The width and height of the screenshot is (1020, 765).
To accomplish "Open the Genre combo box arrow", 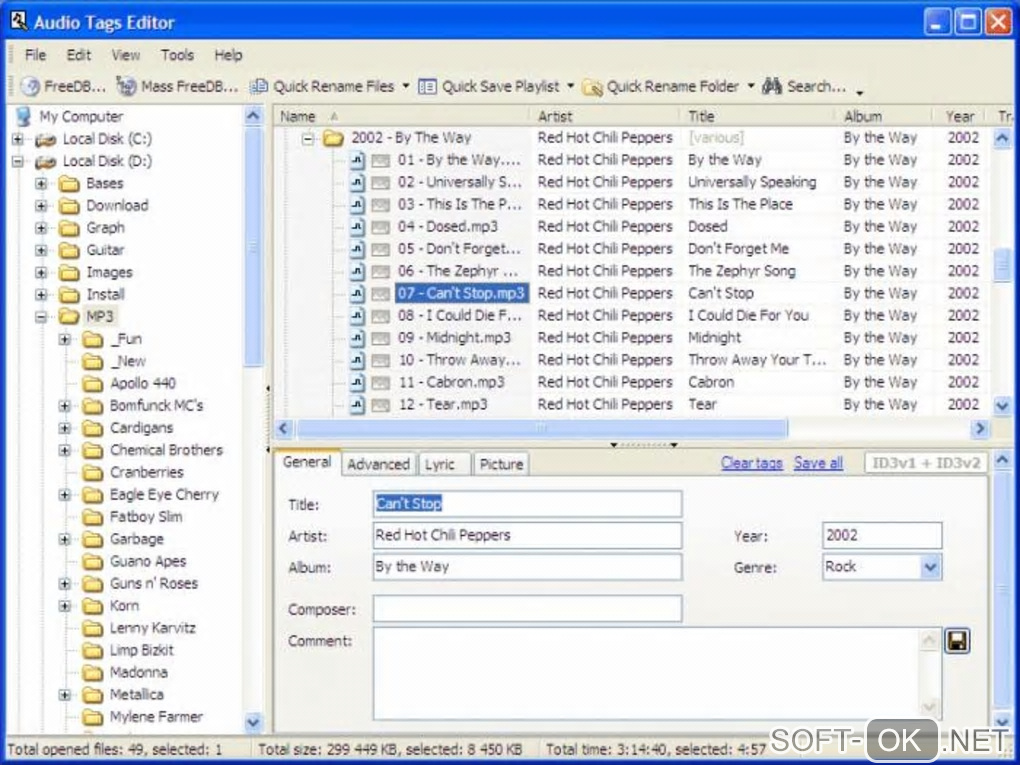I will point(930,567).
